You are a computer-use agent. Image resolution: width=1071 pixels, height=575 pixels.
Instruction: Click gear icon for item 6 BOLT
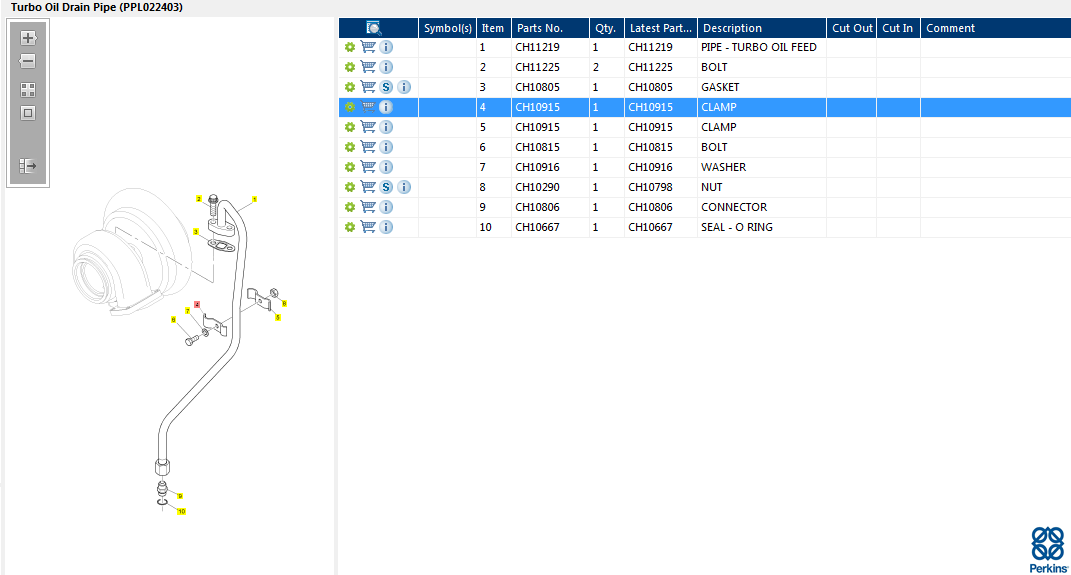pyautogui.click(x=350, y=147)
